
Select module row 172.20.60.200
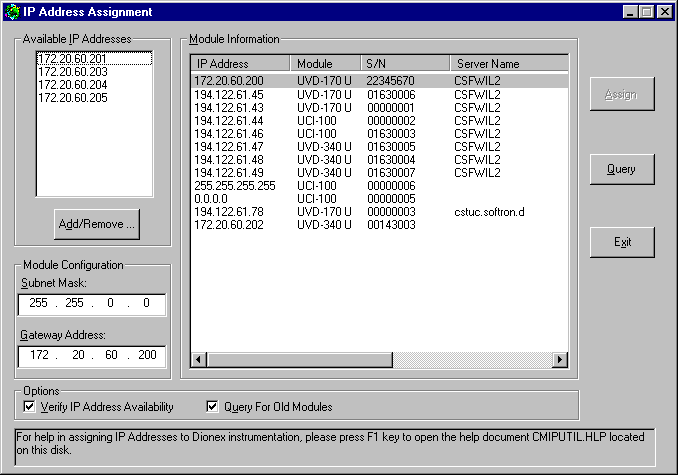tap(379, 81)
